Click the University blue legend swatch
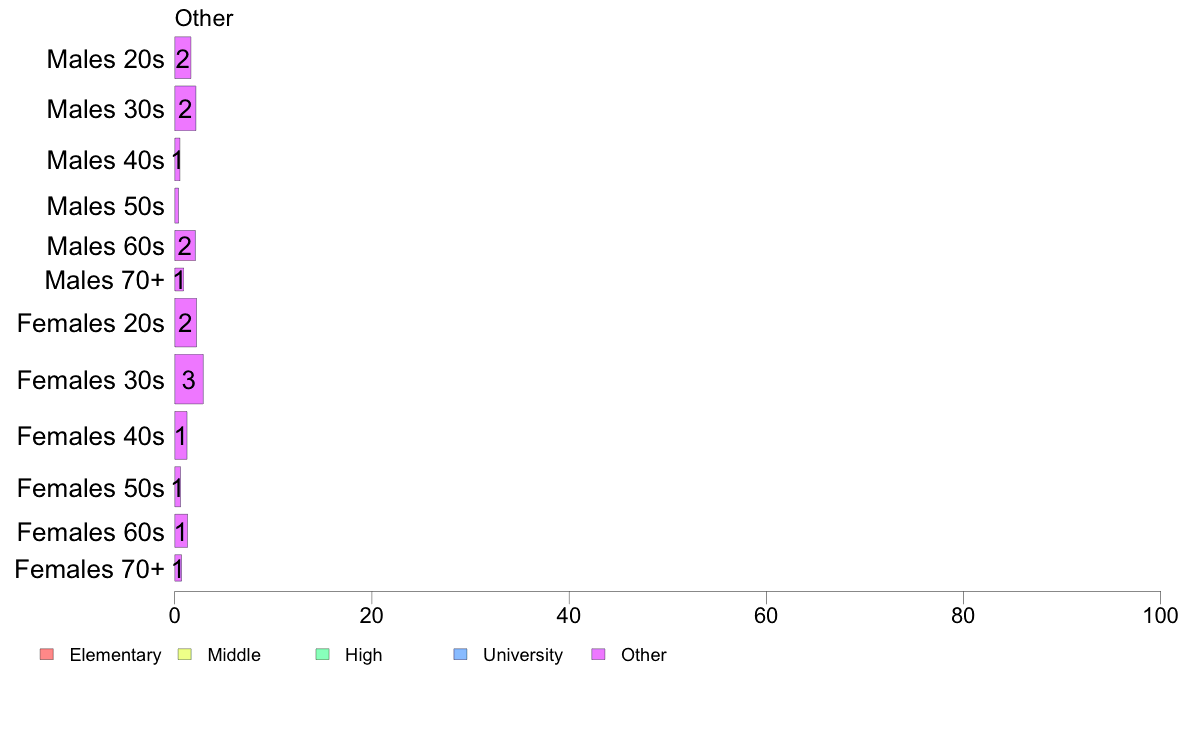This screenshot has width=1188, height=736. (460, 654)
